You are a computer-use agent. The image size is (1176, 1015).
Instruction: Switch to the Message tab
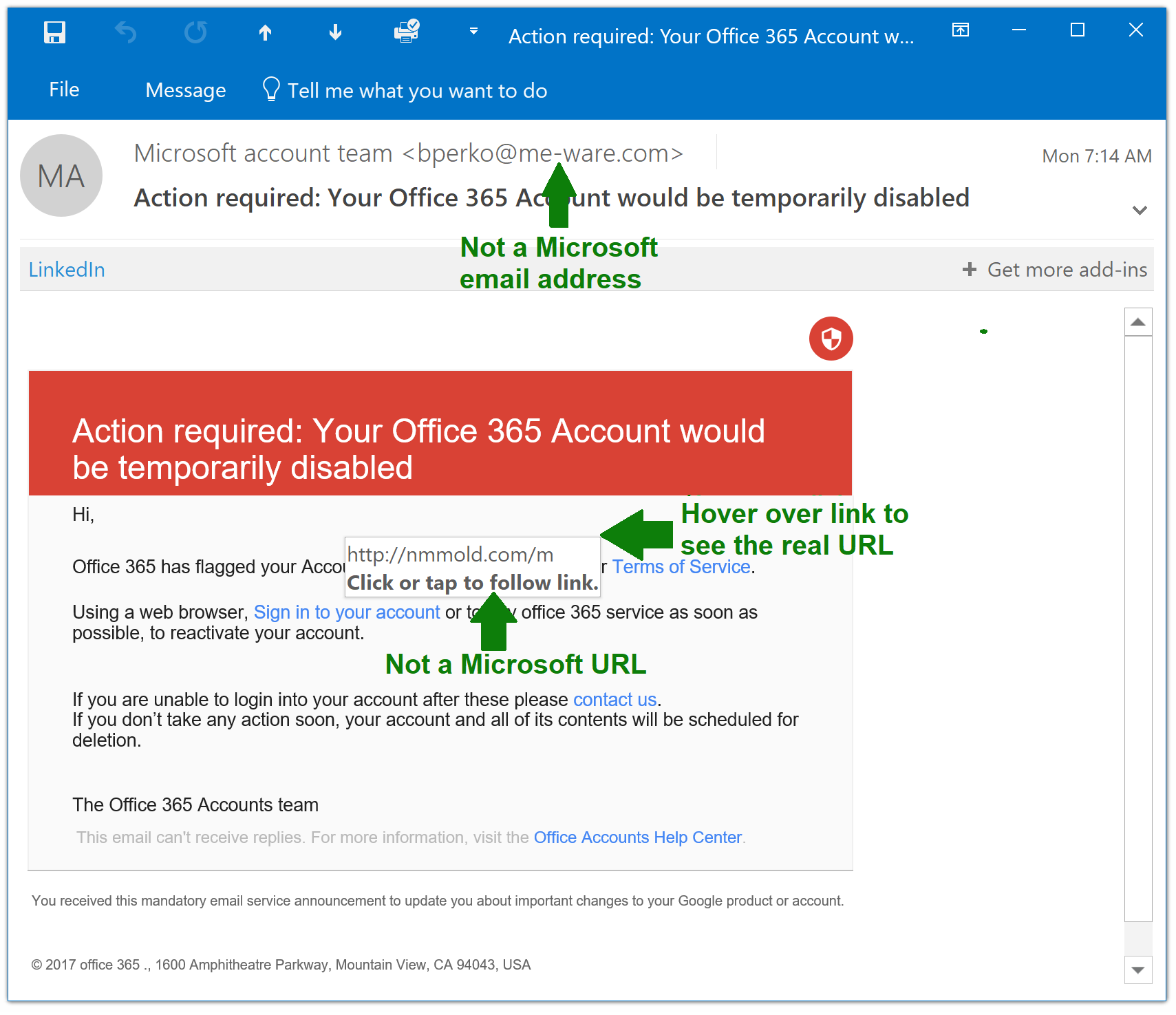(x=184, y=89)
